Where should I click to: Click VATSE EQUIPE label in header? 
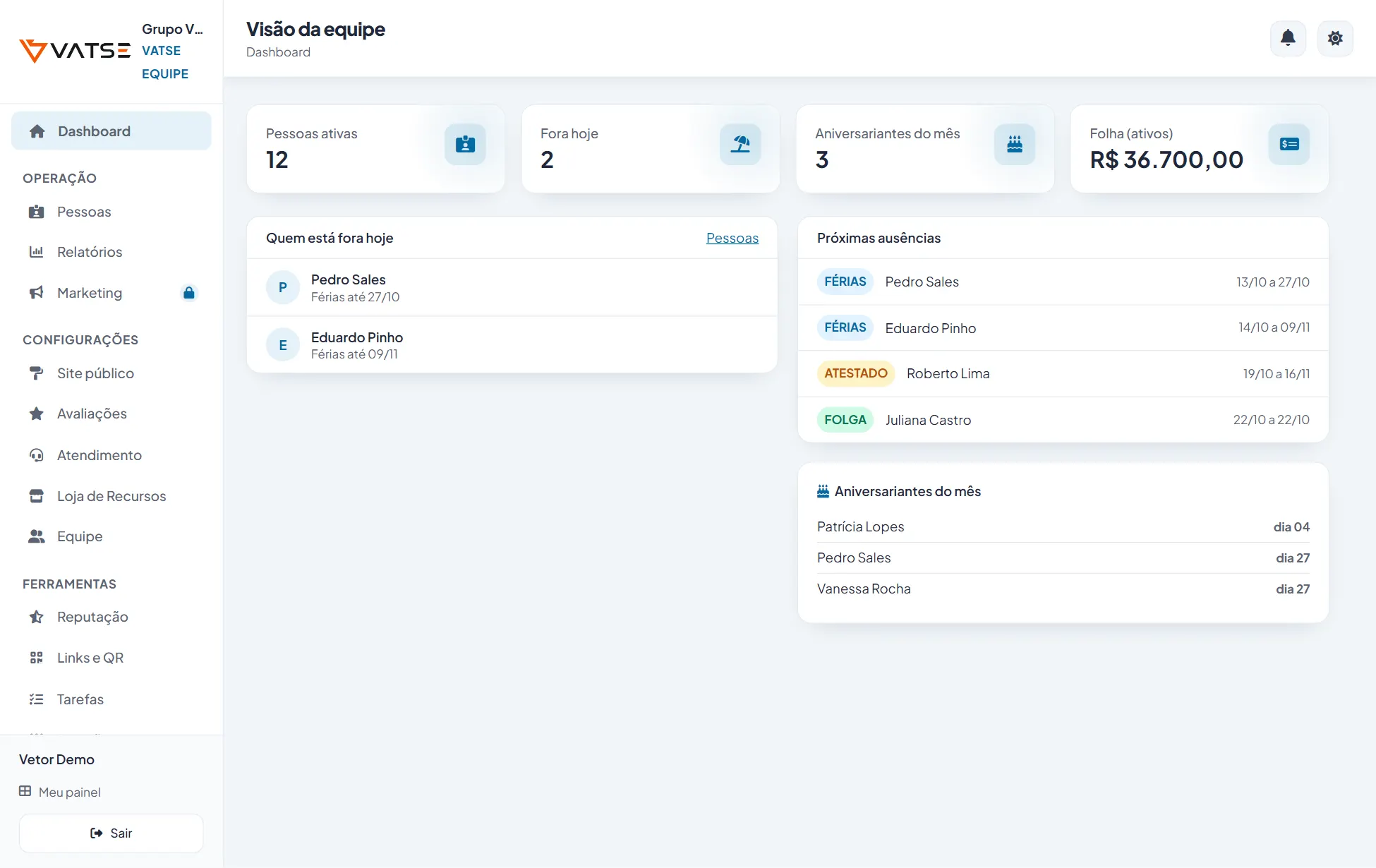pos(165,62)
